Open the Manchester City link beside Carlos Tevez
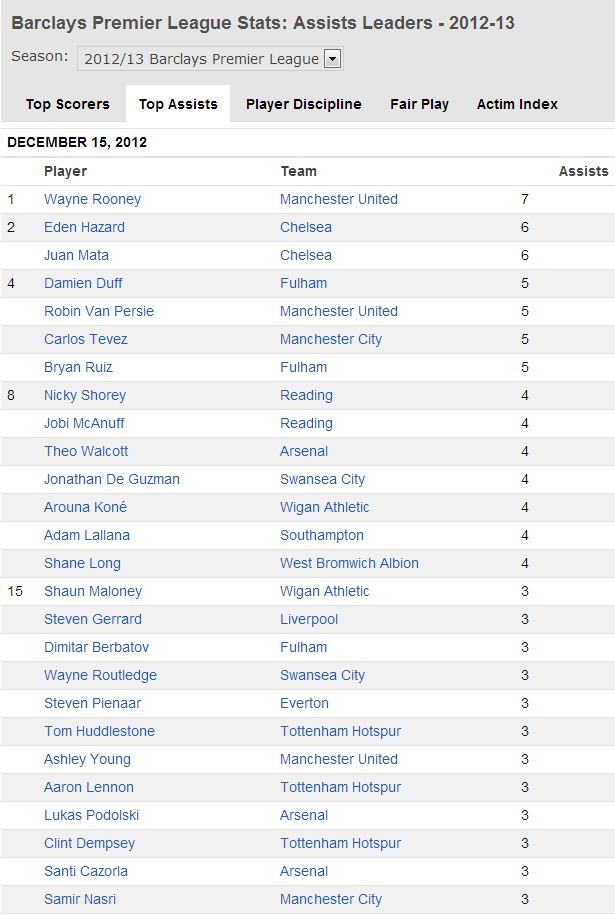Image resolution: width=615 pixels, height=915 pixels. click(x=331, y=340)
